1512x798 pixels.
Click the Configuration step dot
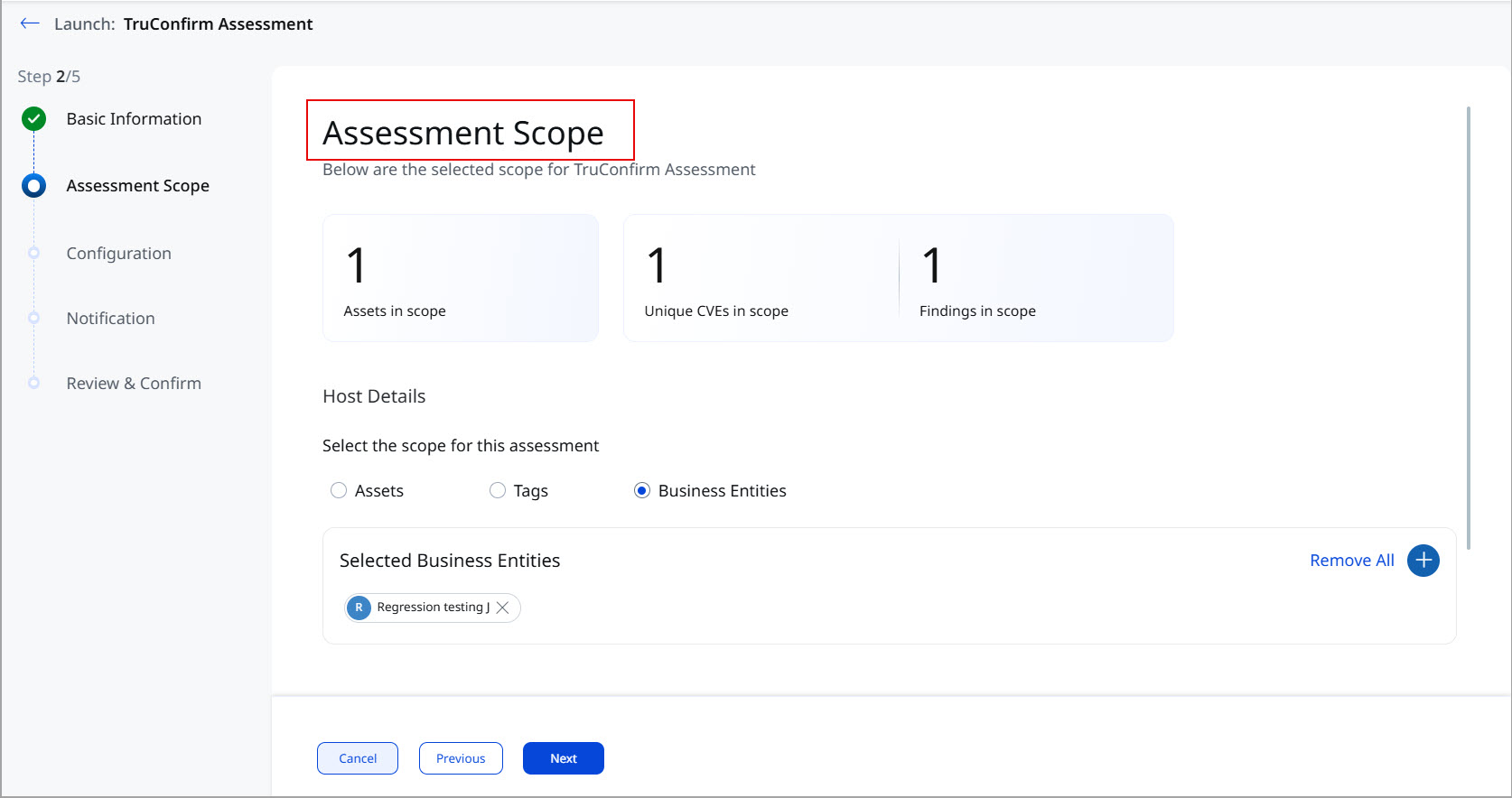click(33, 253)
